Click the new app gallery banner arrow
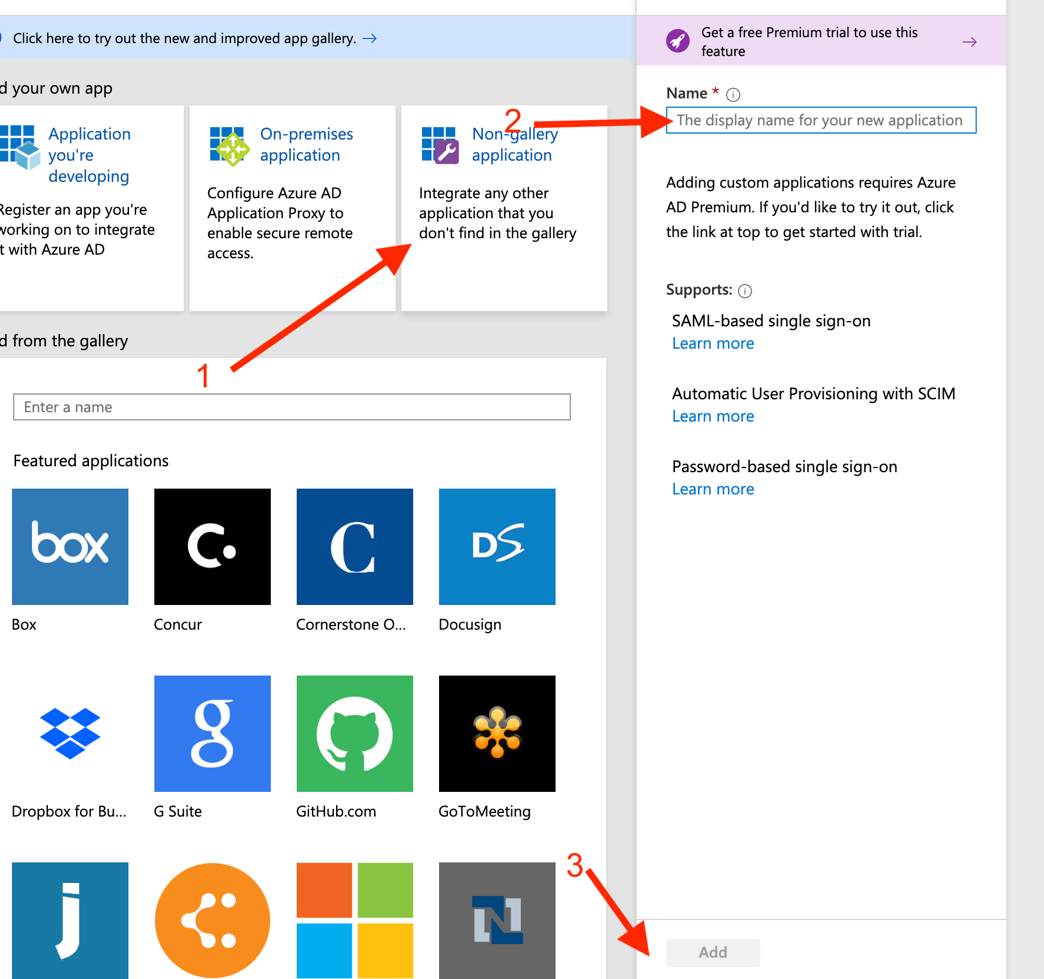The image size is (1044, 979). (370, 39)
